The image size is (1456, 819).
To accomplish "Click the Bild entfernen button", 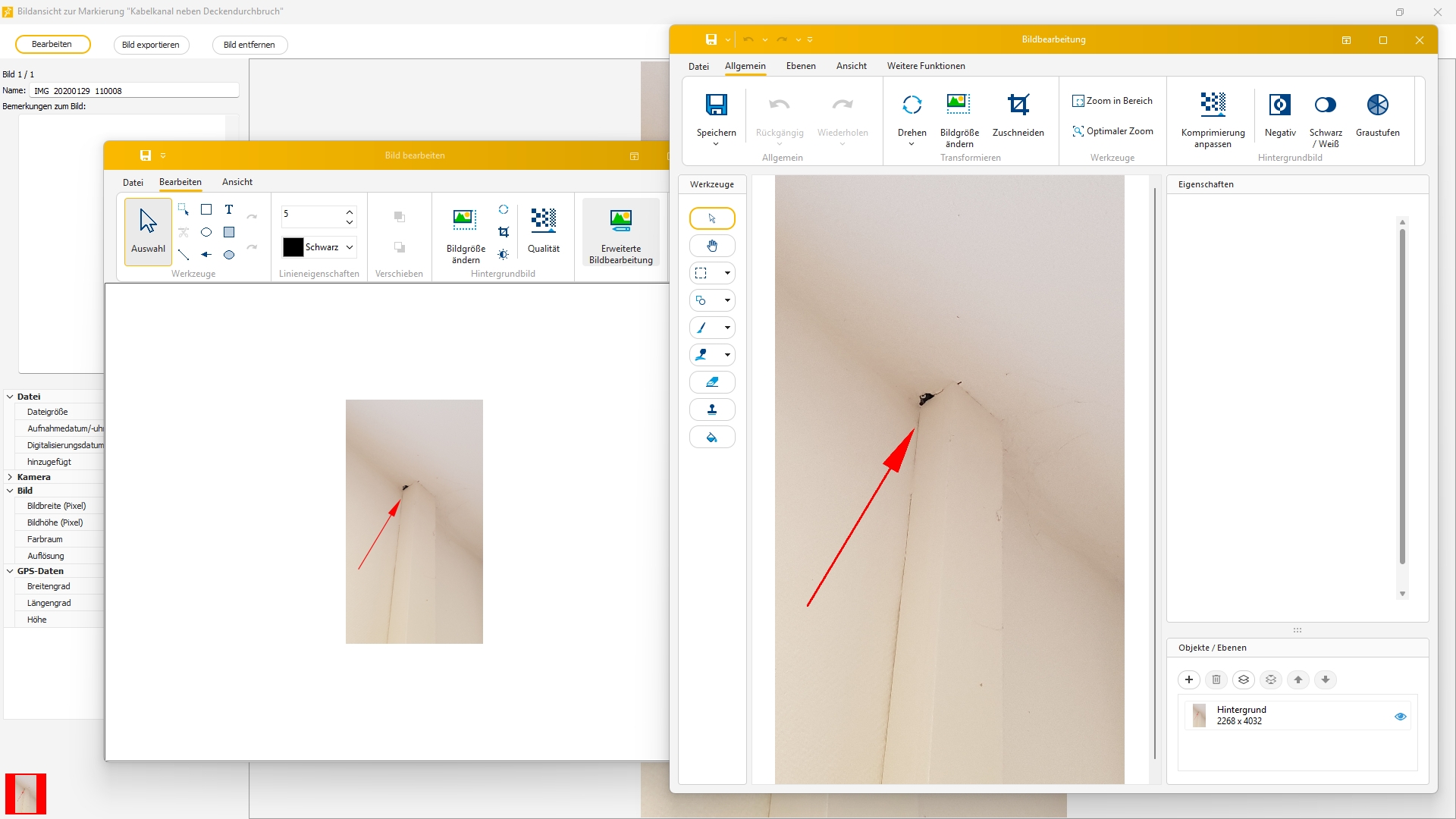I will 249,45.
